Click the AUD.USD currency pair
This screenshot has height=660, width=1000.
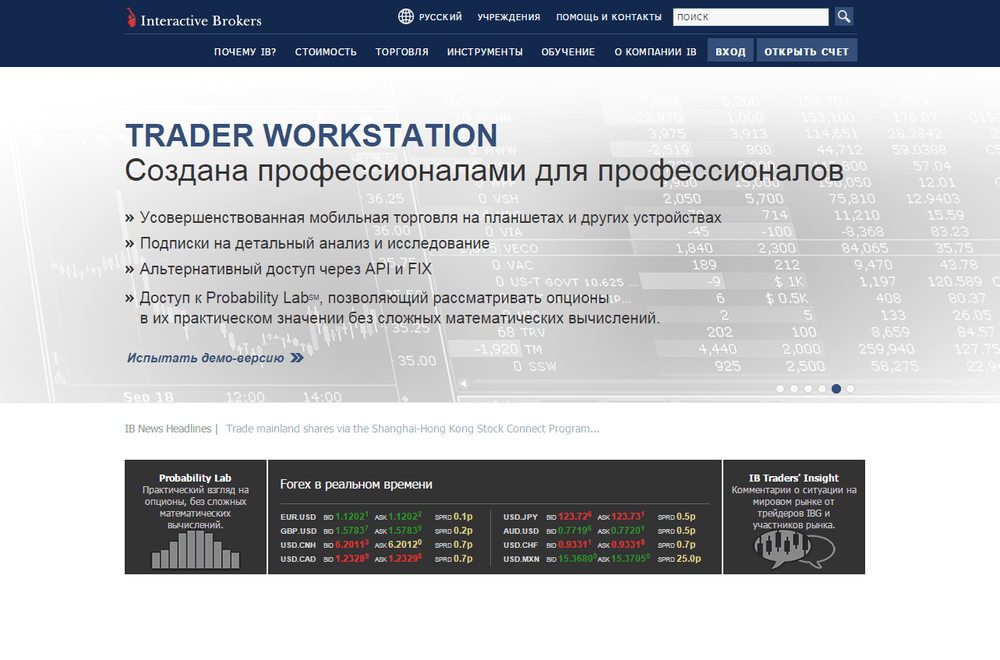521,531
